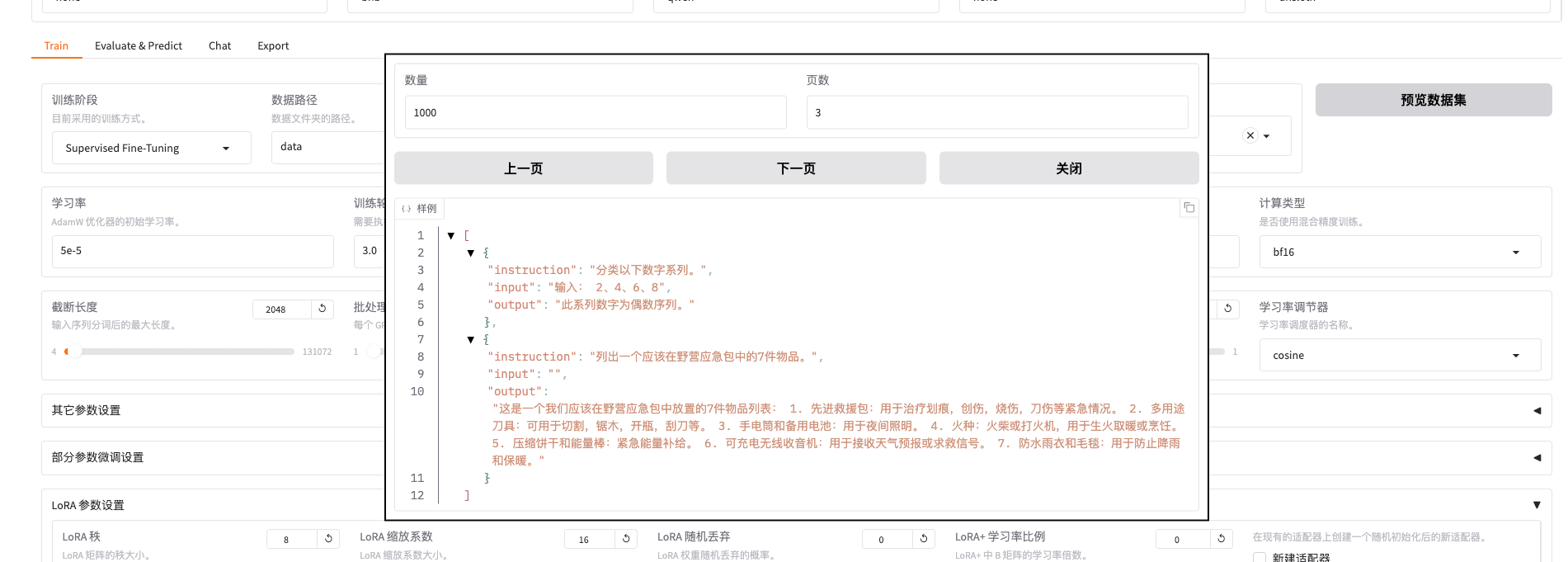Image resolution: width=1568 pixels, height=562 pixels.
Task: Open the bf16 计算类型 dropdown
Action: pyautogui.click(x=1400, y=252)
